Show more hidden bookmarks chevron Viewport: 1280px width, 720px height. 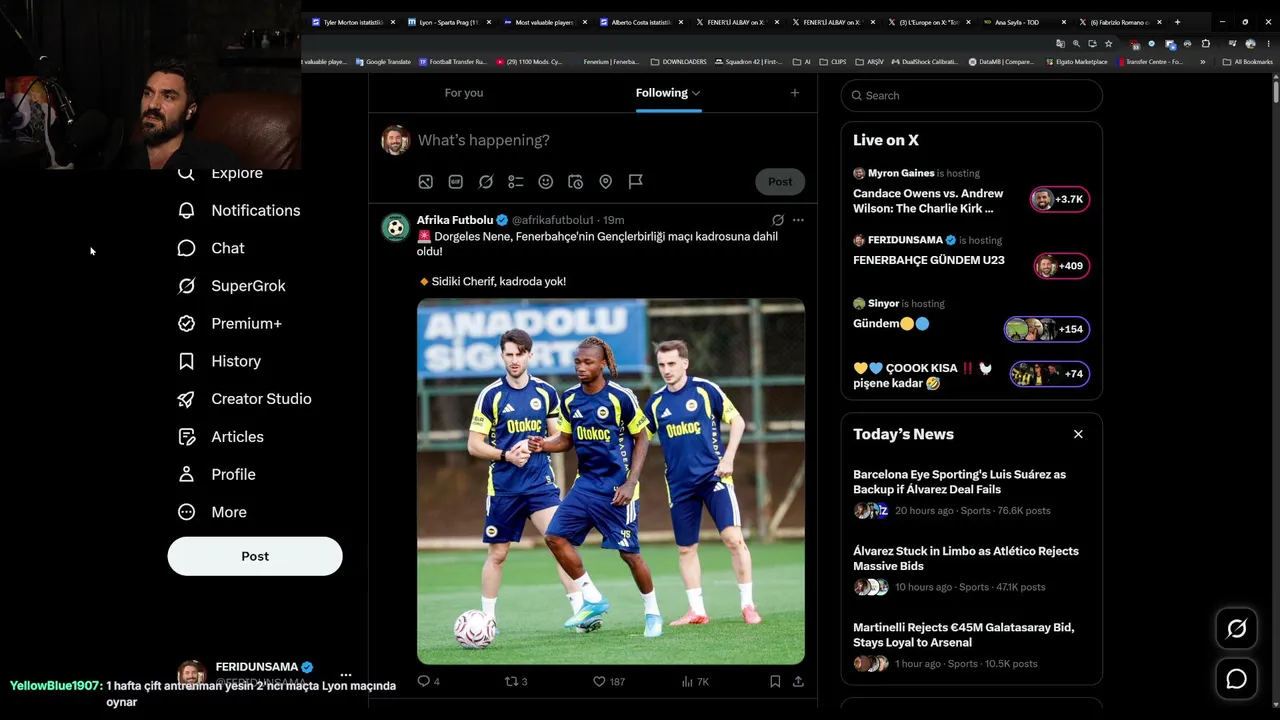click(x=1203, y=62)
